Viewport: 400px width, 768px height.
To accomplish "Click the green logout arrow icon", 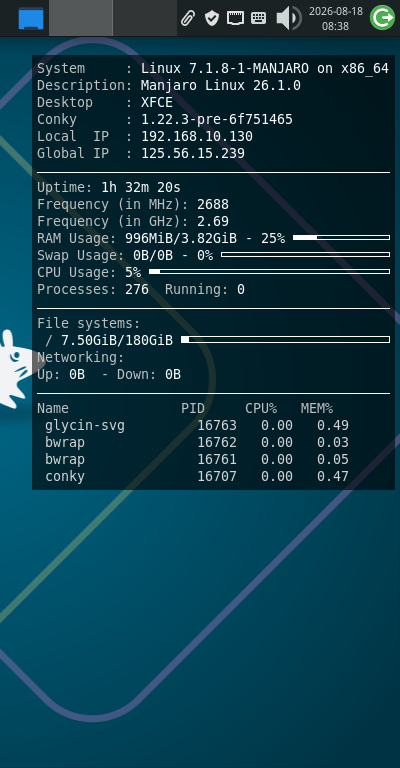I will [382, 18].
